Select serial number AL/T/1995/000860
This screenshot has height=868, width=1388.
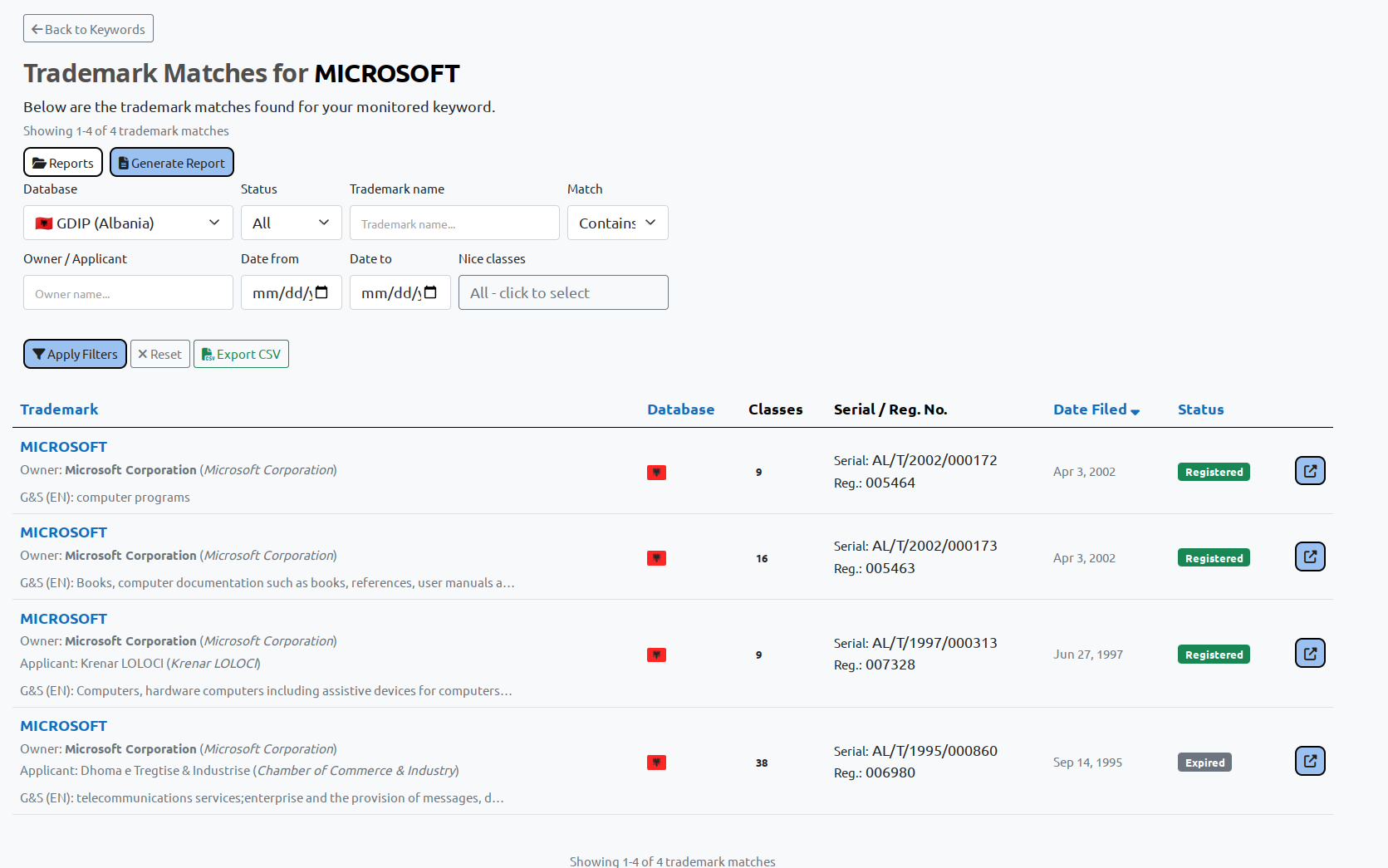coord(934,751)
